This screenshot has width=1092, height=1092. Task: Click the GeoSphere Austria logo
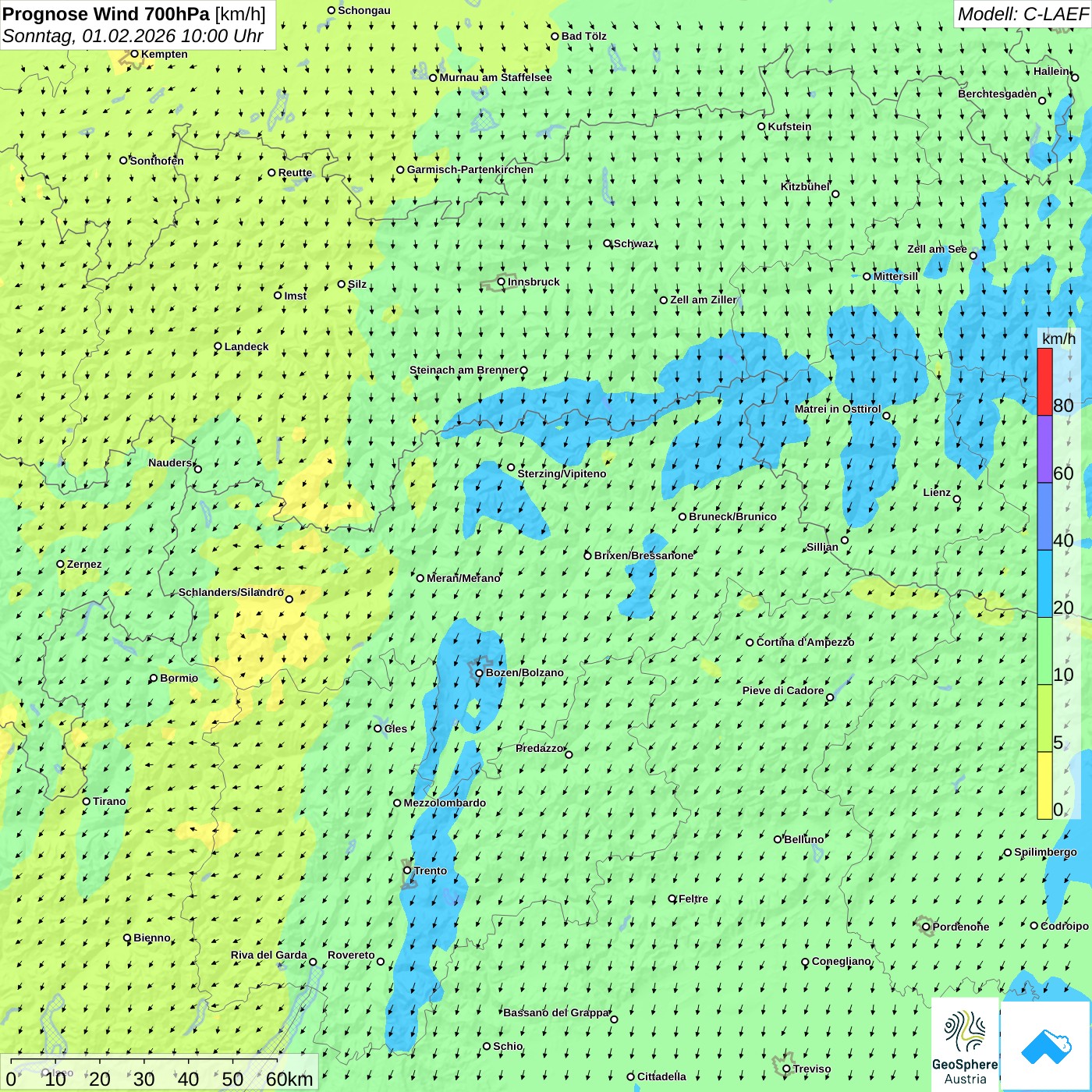[965, 1044]
